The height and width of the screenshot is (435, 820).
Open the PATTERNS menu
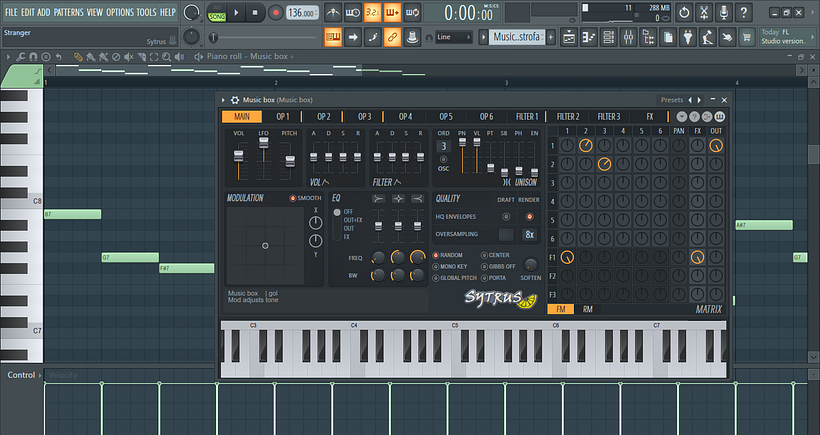coord(69,12)
